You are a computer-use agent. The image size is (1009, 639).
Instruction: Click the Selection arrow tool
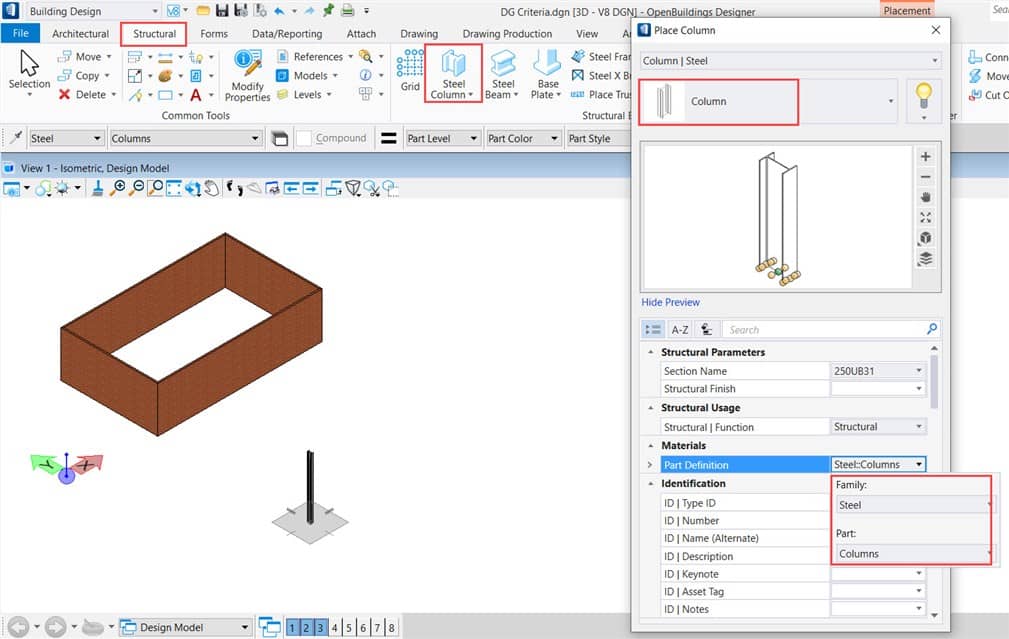tap(29, 70)
